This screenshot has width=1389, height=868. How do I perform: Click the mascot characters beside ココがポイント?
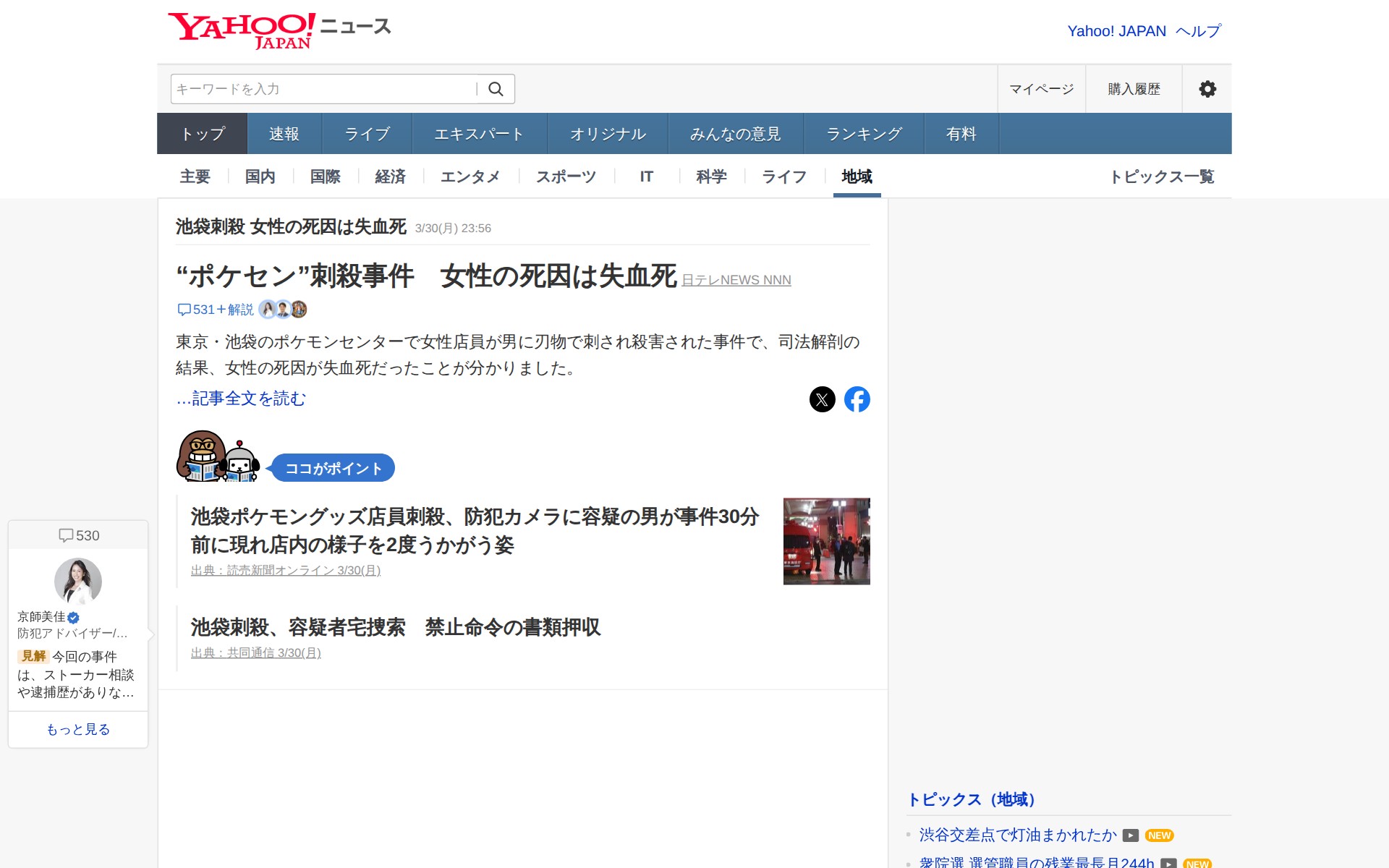[217, 457]
